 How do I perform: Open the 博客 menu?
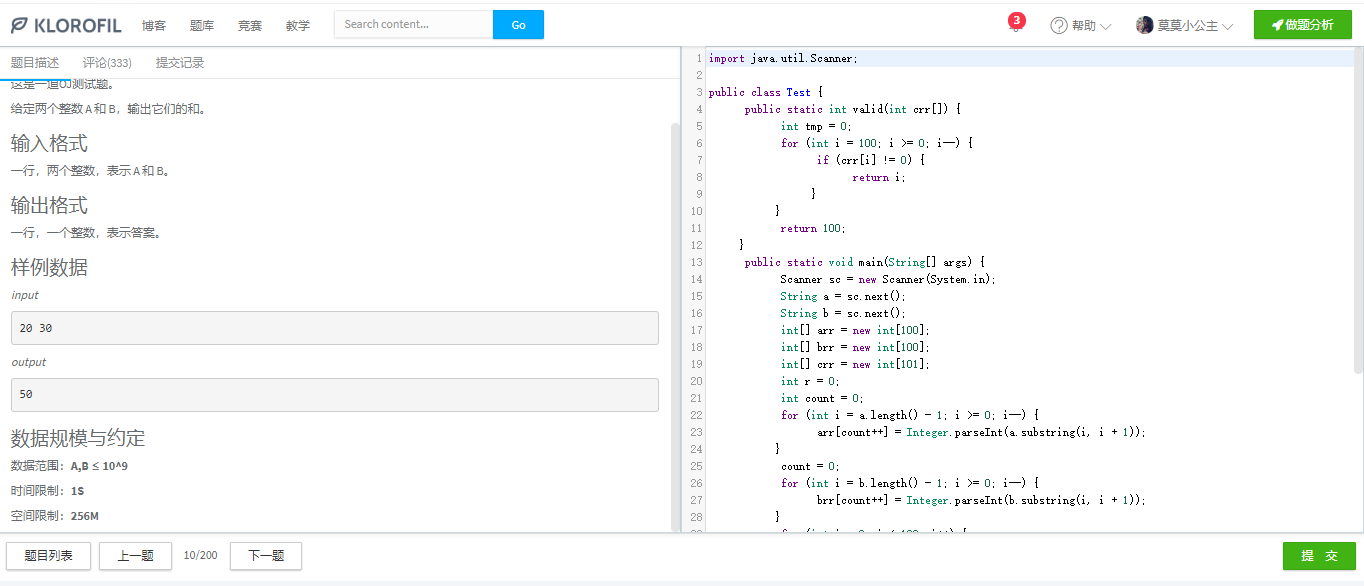tap(154, 26)
